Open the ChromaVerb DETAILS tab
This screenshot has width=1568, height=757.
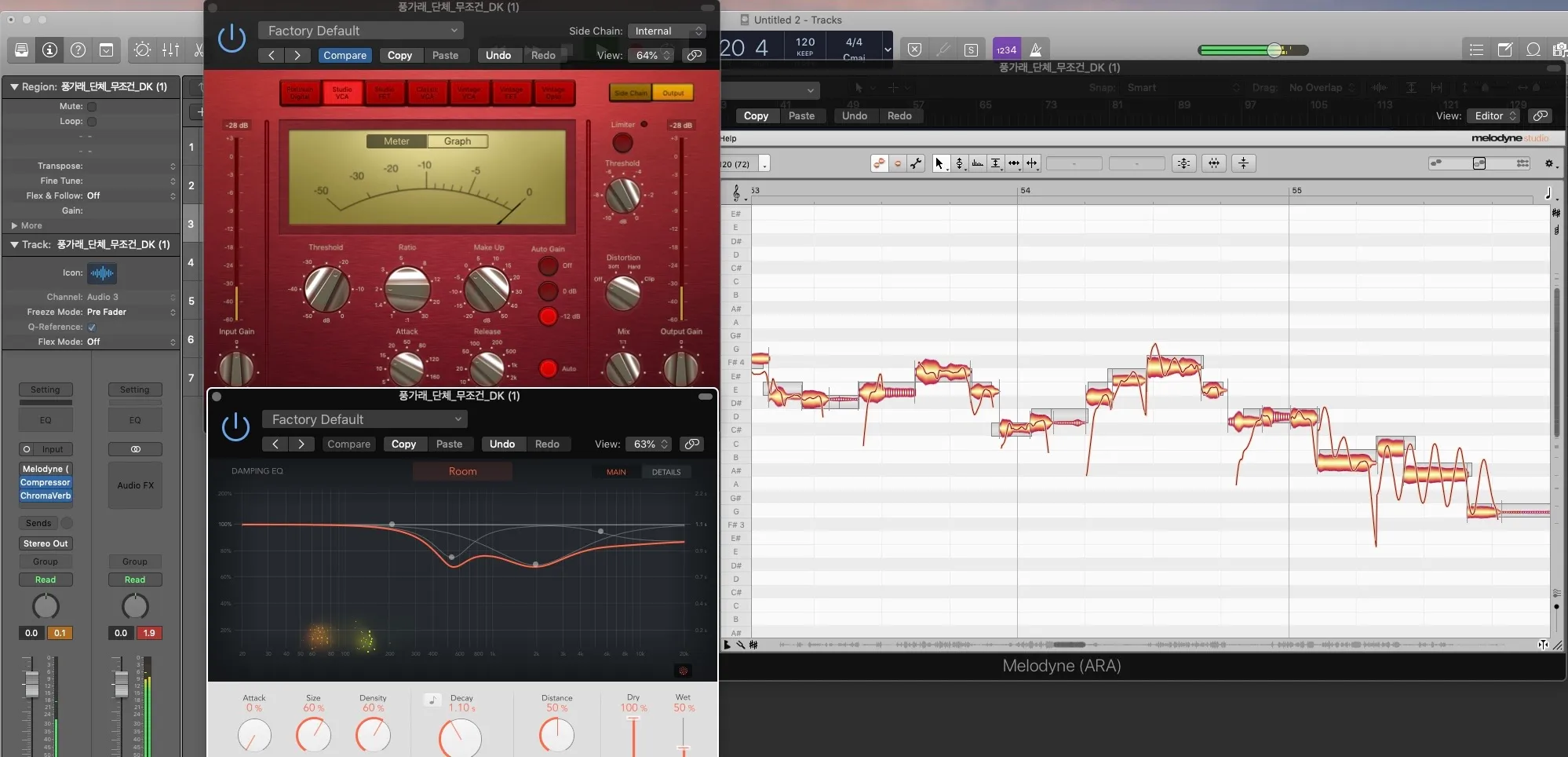click(x=666, y=472)
